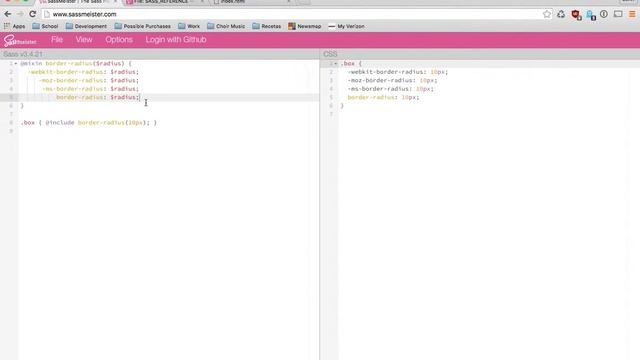Open the School bookmarks folder
Viewport: 640px width, 360px height.
45,26
